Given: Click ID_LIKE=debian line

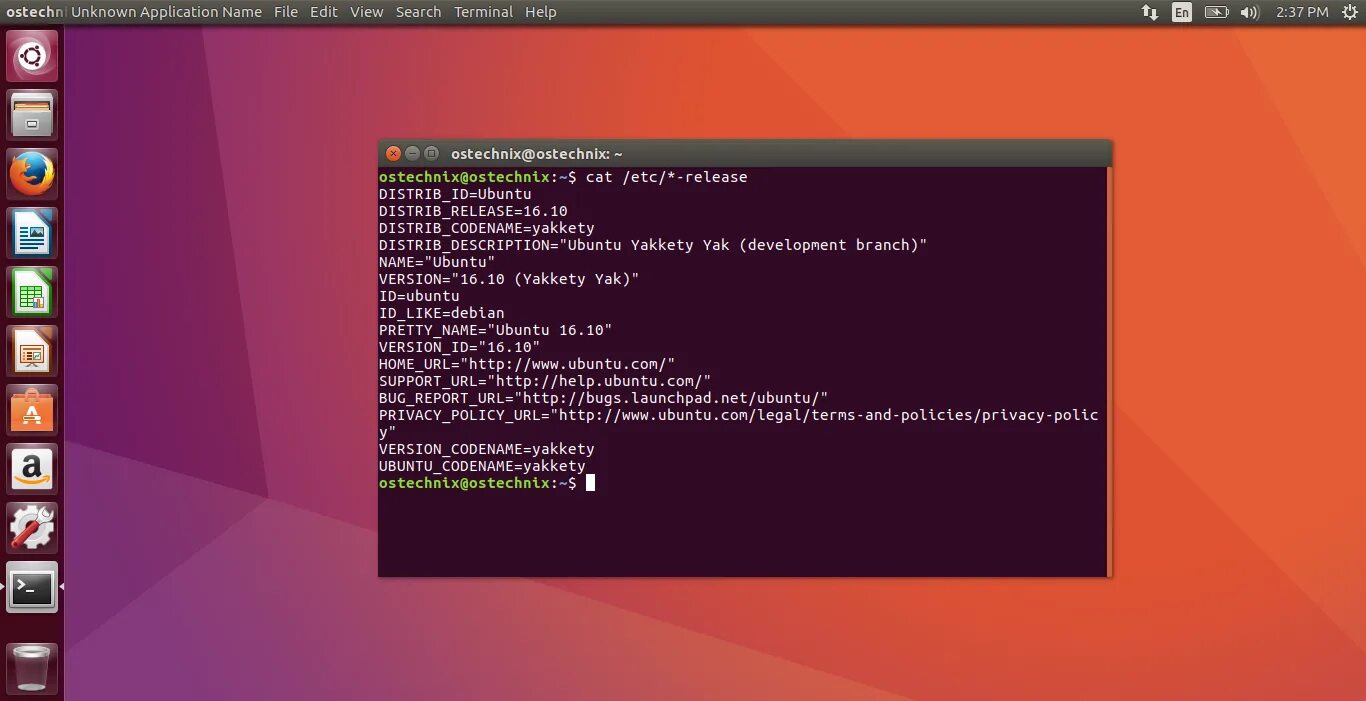Looking at the screenshot, I should 442,313.
